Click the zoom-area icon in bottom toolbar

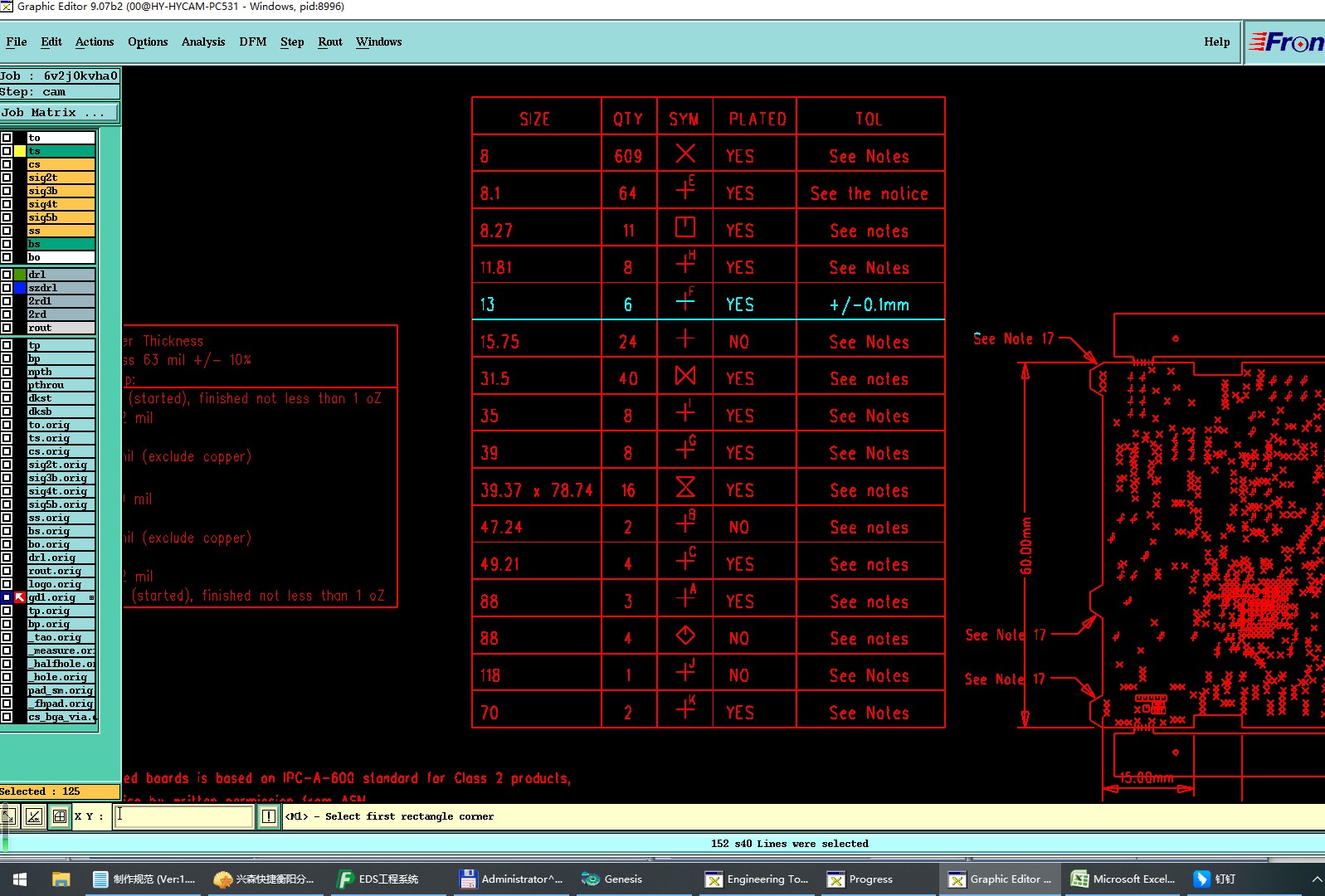[x=7, y=816]
